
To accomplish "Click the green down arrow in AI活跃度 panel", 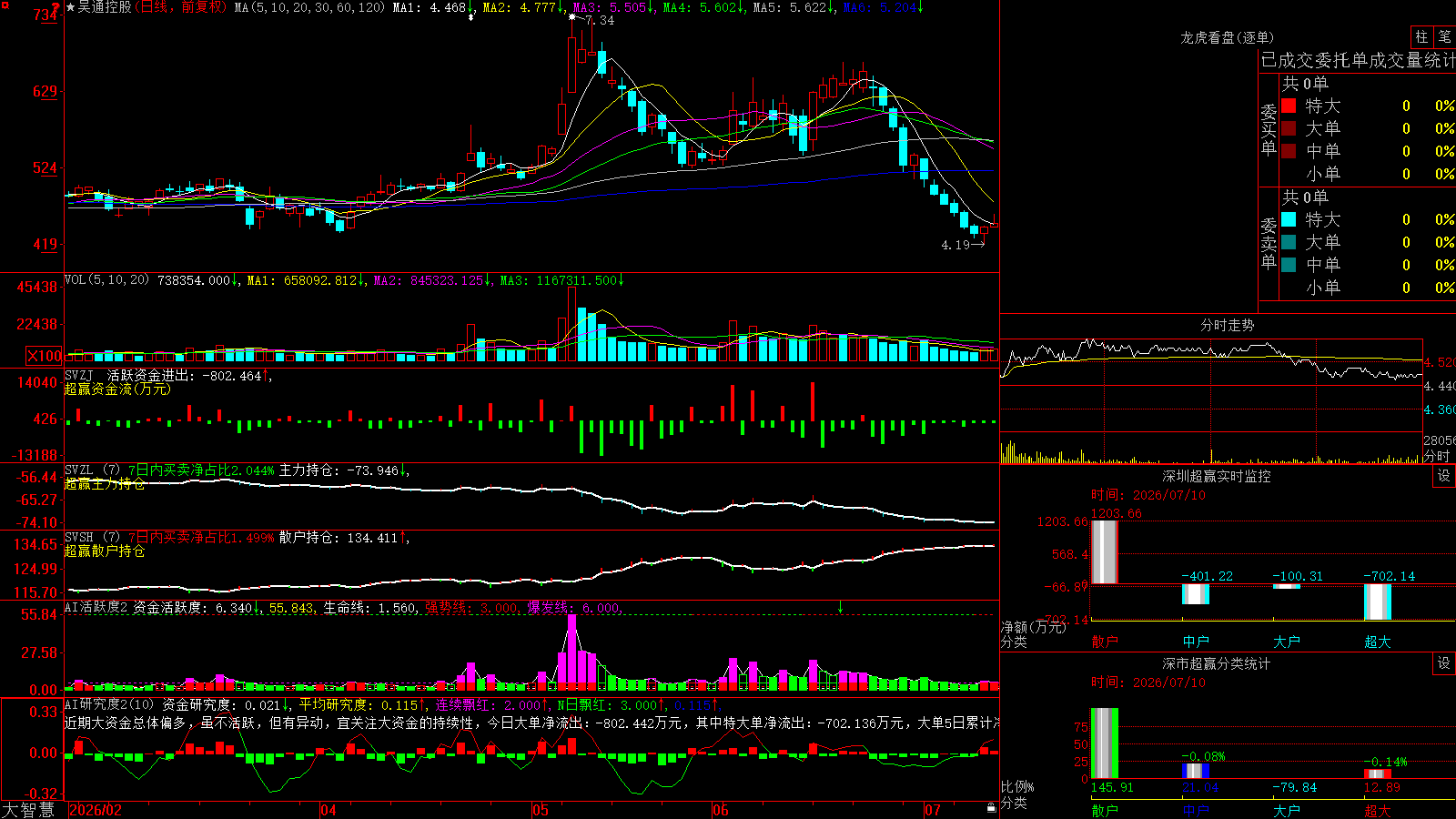I will (840, 607).
